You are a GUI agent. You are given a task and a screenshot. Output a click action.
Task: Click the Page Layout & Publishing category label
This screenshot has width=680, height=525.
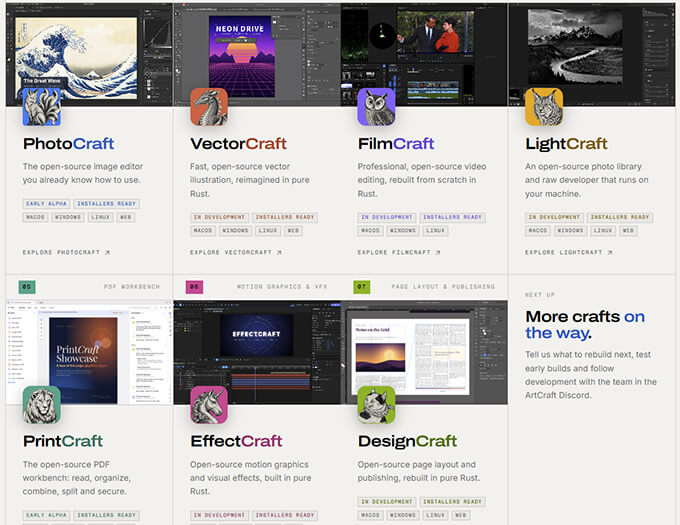443,287
